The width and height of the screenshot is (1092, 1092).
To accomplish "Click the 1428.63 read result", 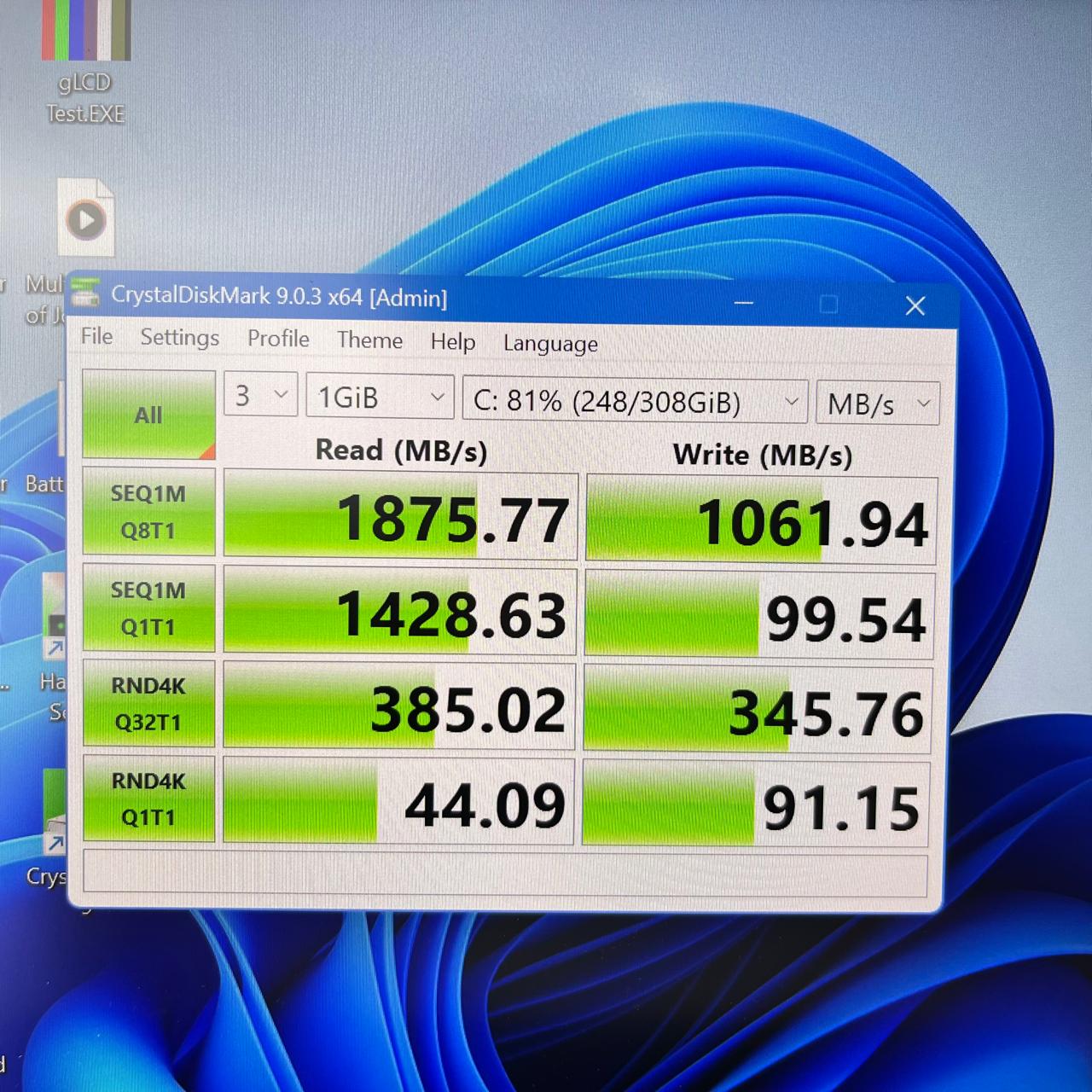I will click(400, 613).
